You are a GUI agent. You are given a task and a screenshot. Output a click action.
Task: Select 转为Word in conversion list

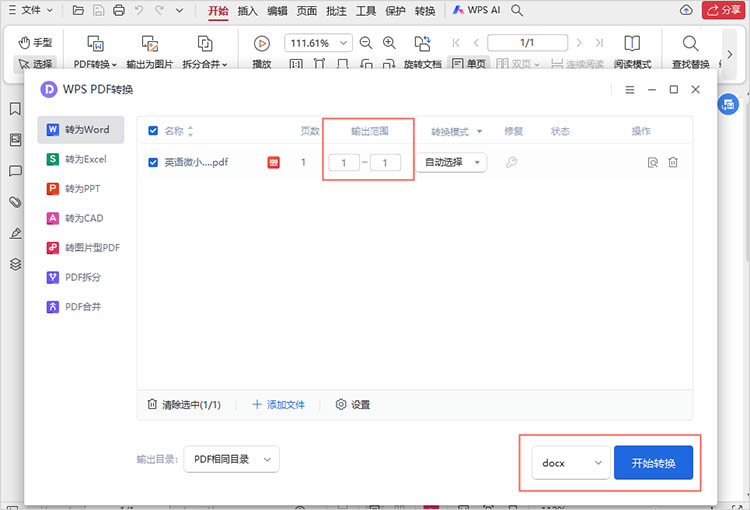80,130
